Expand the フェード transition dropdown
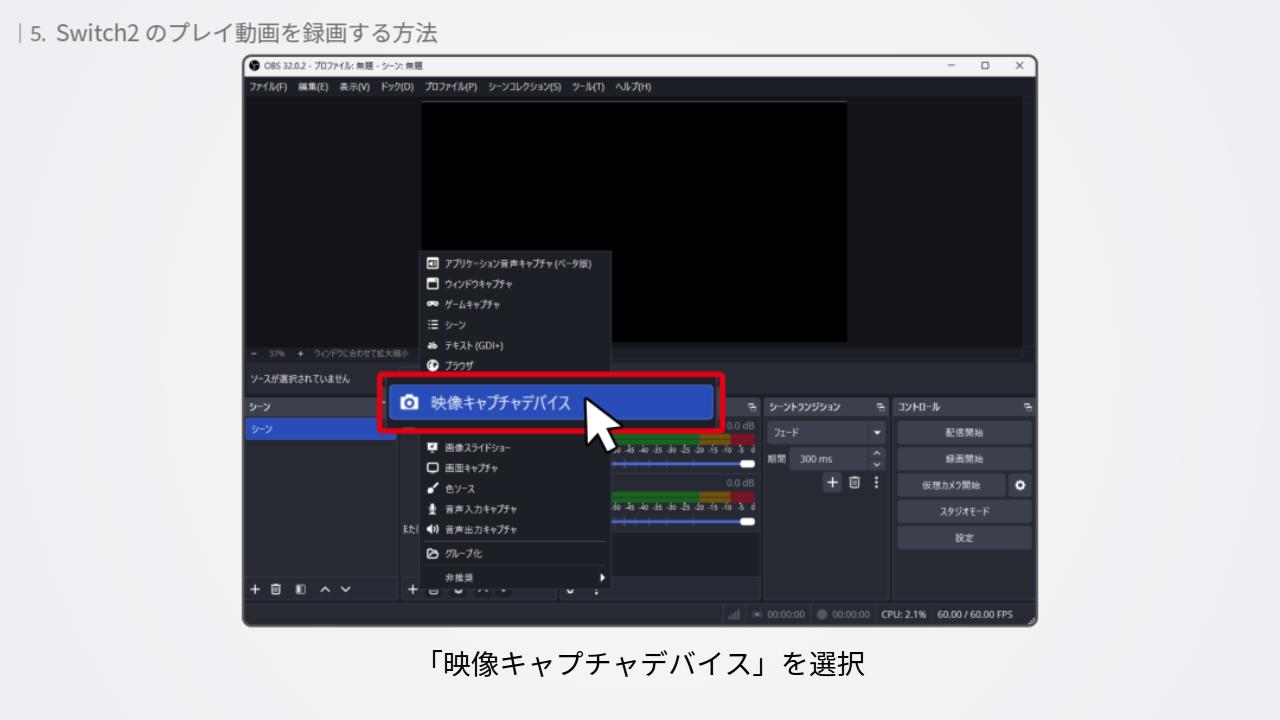 pyautogui.click(x=877, y=433)
